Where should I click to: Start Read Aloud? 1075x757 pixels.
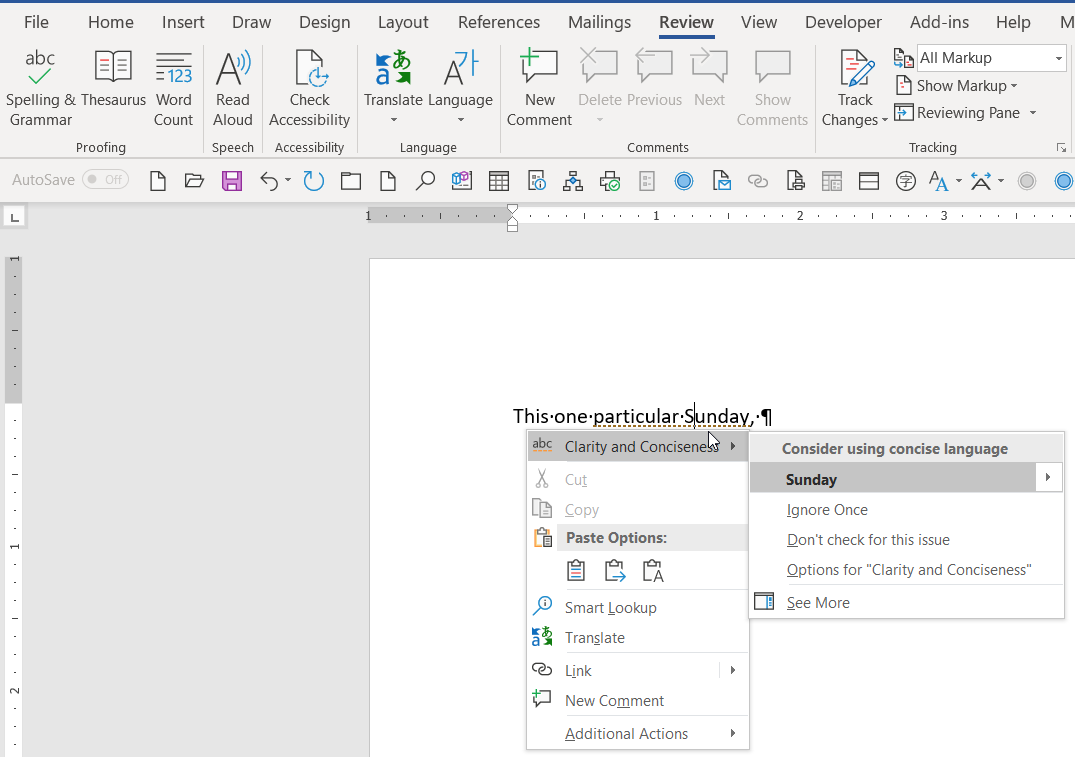tap(233, 88)
